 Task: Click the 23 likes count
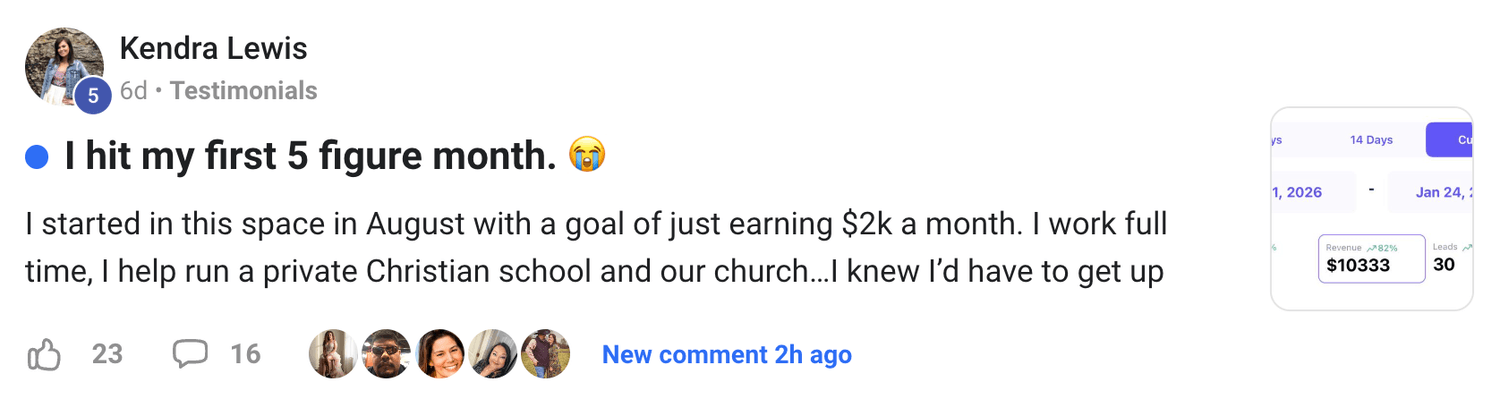click(x=107, y=354)
